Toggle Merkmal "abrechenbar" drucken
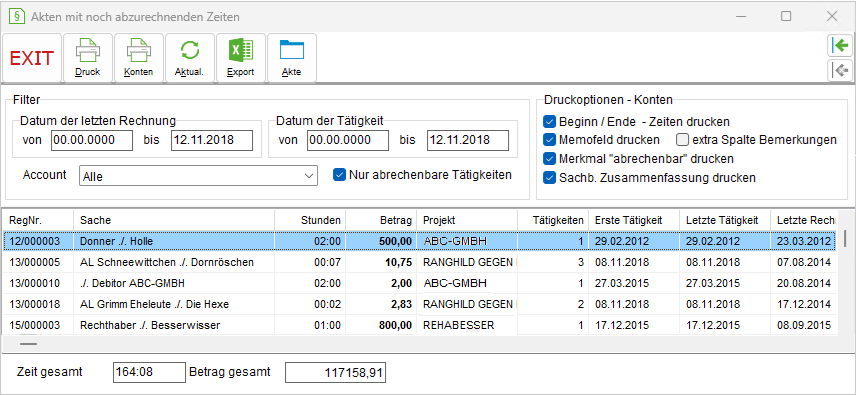 pos(550,159)
